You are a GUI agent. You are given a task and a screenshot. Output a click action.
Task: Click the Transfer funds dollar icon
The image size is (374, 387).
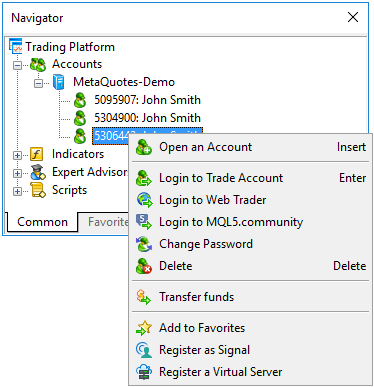pyautogui.click(x=144, y=297)
